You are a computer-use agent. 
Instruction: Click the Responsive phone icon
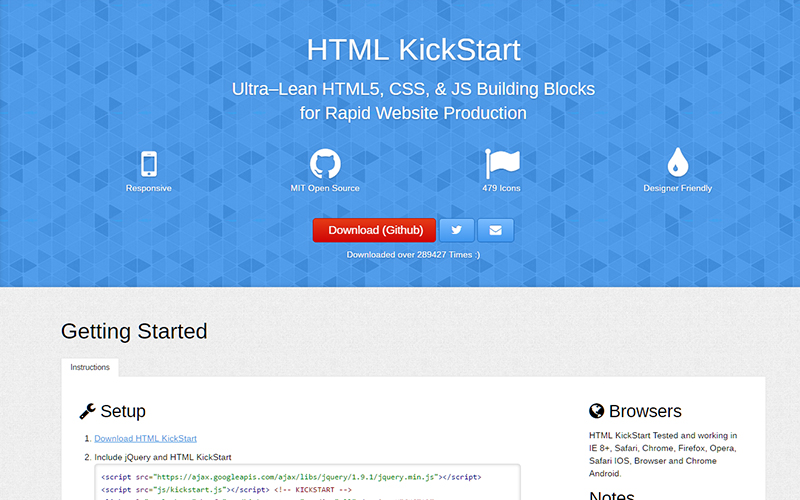click(148, 164)
